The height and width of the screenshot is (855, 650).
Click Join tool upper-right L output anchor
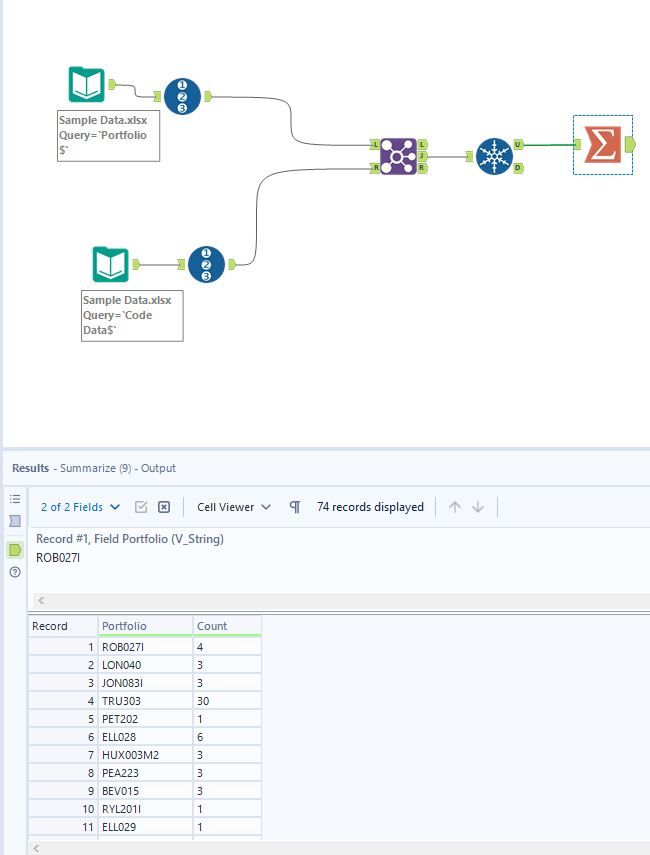pos(423,144)
